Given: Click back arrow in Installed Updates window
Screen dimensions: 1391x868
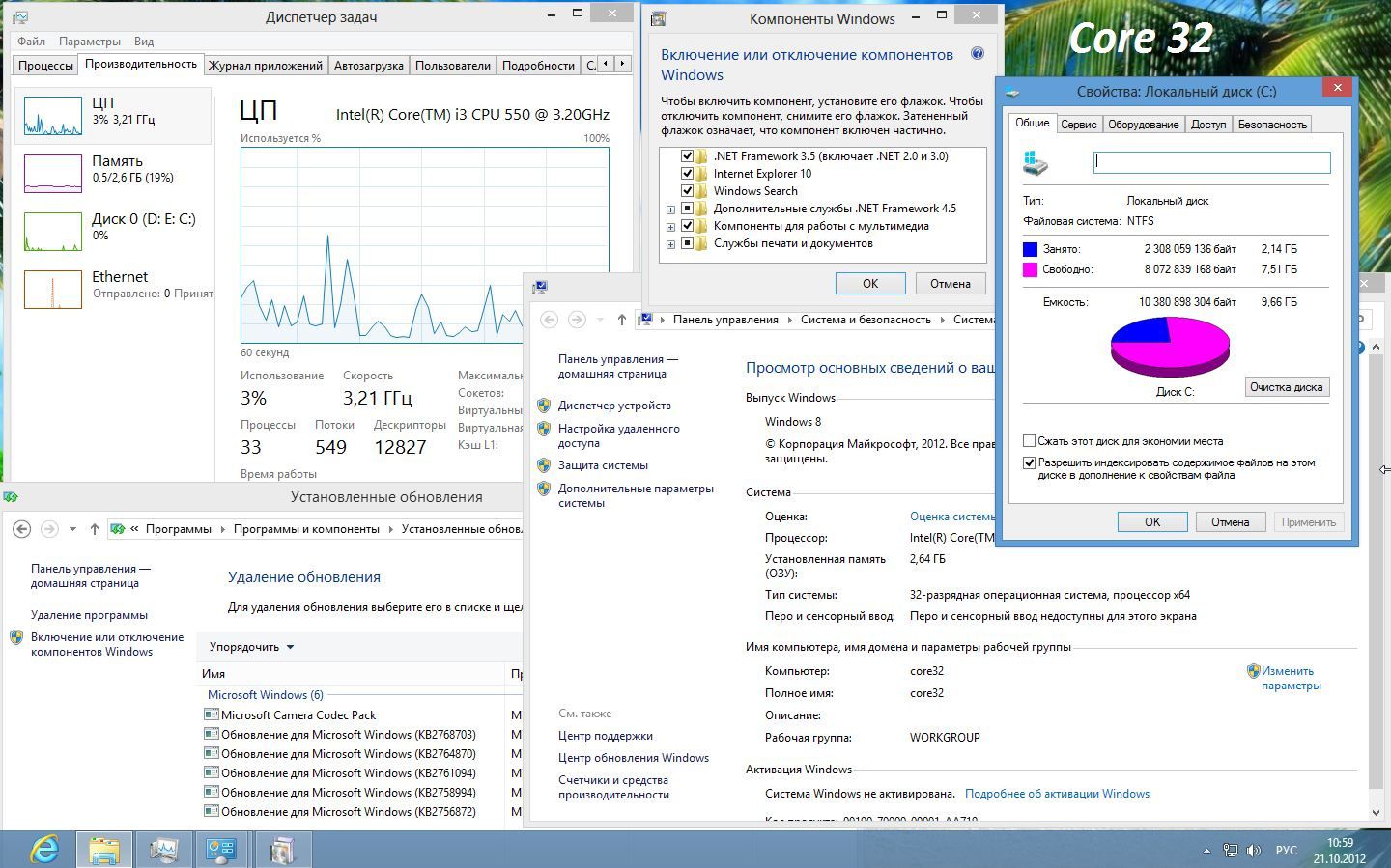Looking at the screenshot, I should point(21,528).
